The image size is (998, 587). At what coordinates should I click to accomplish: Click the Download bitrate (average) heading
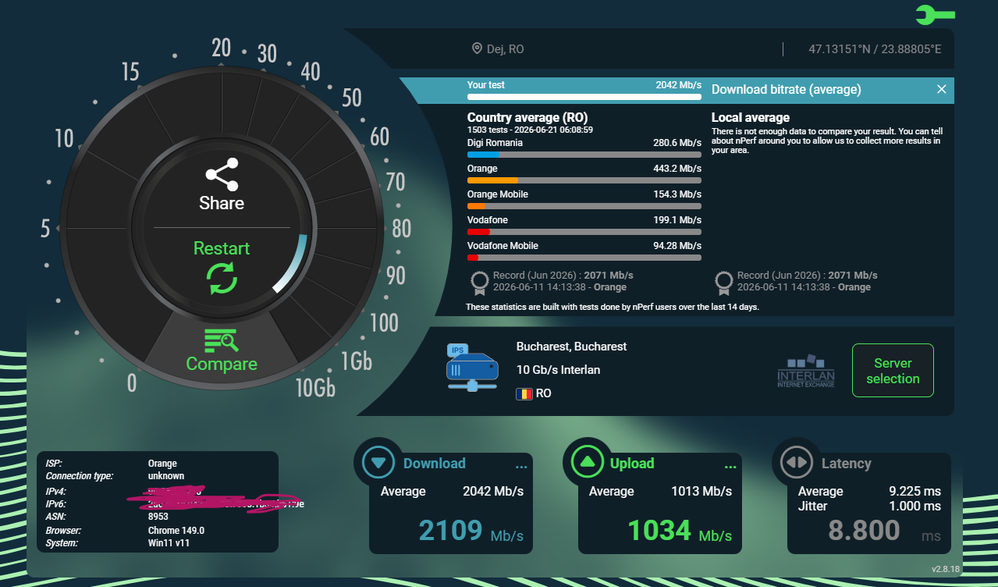pyautogui.click(x=786, y=90)
